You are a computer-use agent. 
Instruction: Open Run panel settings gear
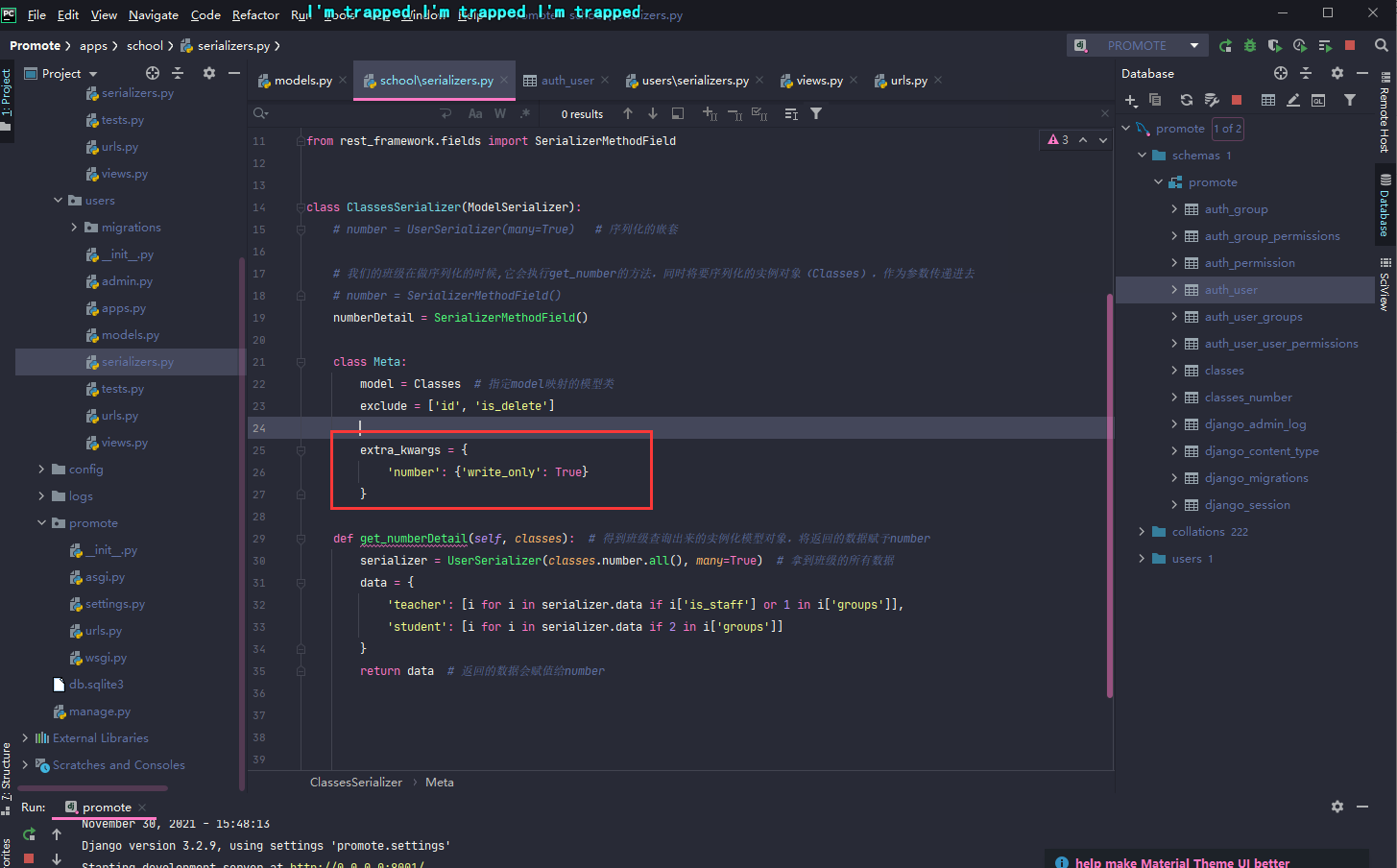click(1337, 807)
